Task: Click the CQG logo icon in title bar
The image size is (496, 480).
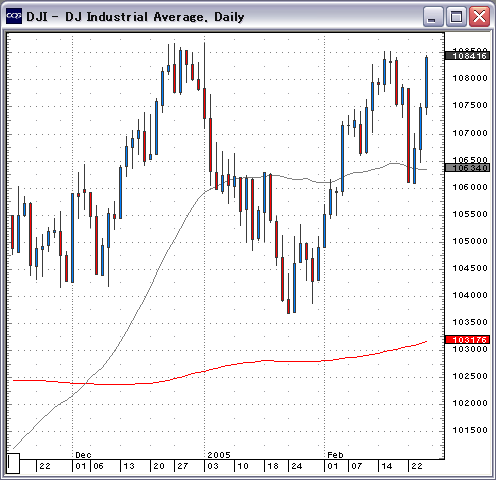Action: coord(14,16)
